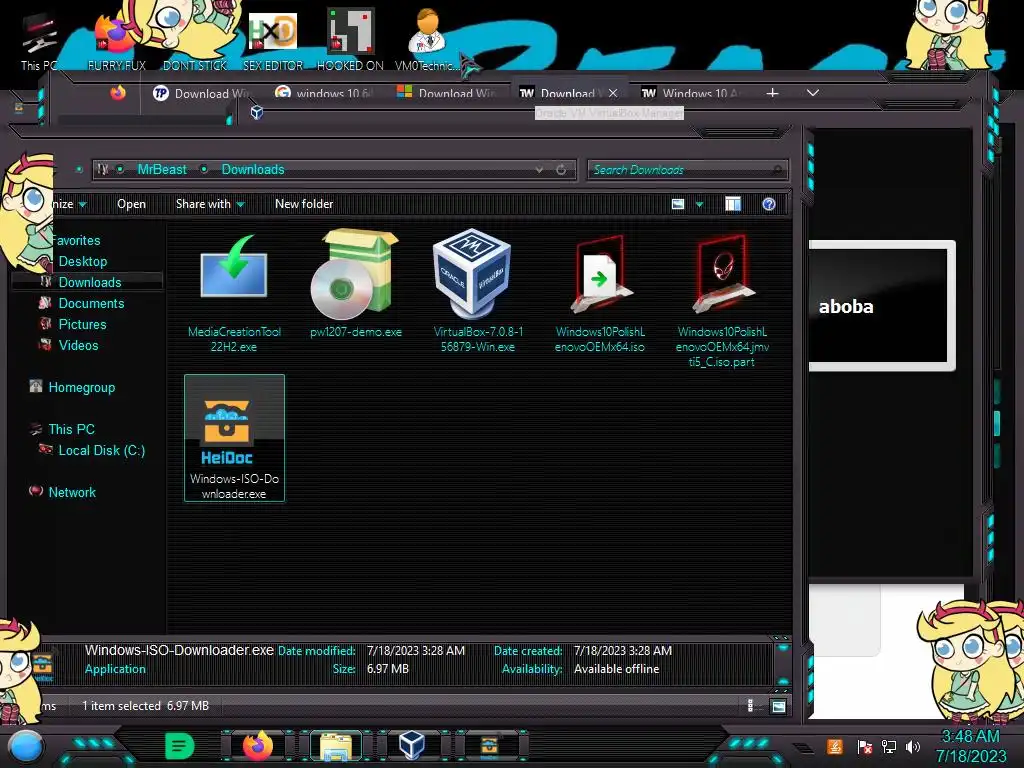Image resolution: width=1024 pixels, height=768 pixels.
Task: Select This PC in navigation pane
Action: point(71,430)
